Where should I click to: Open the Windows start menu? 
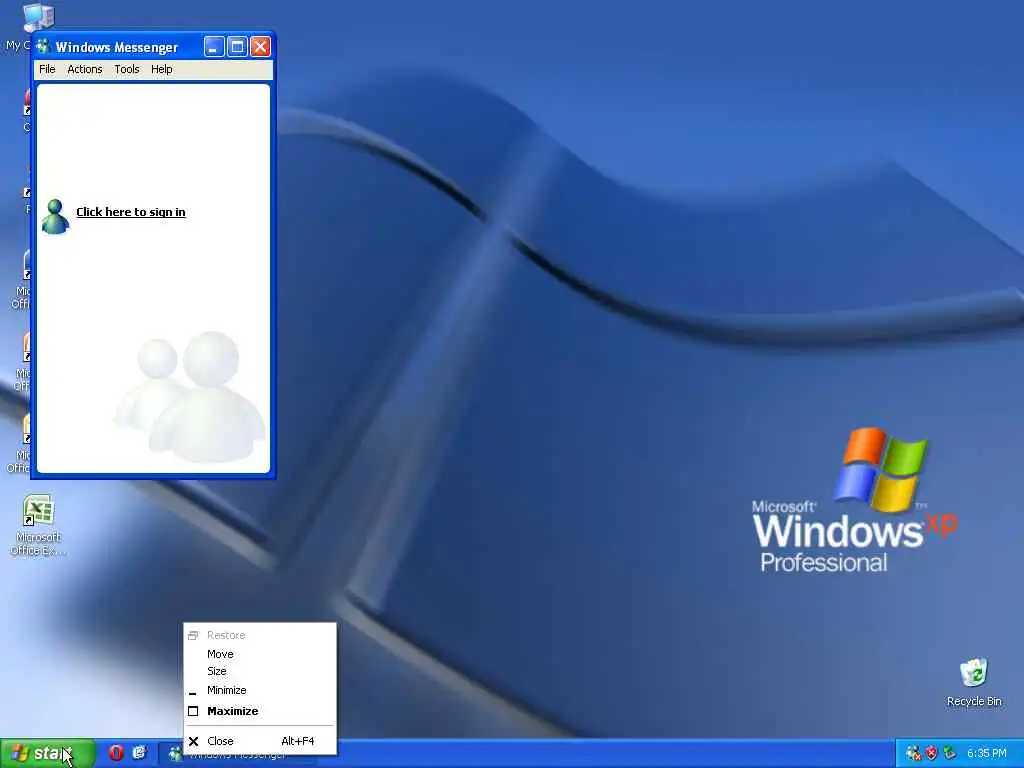click(47, 753)
